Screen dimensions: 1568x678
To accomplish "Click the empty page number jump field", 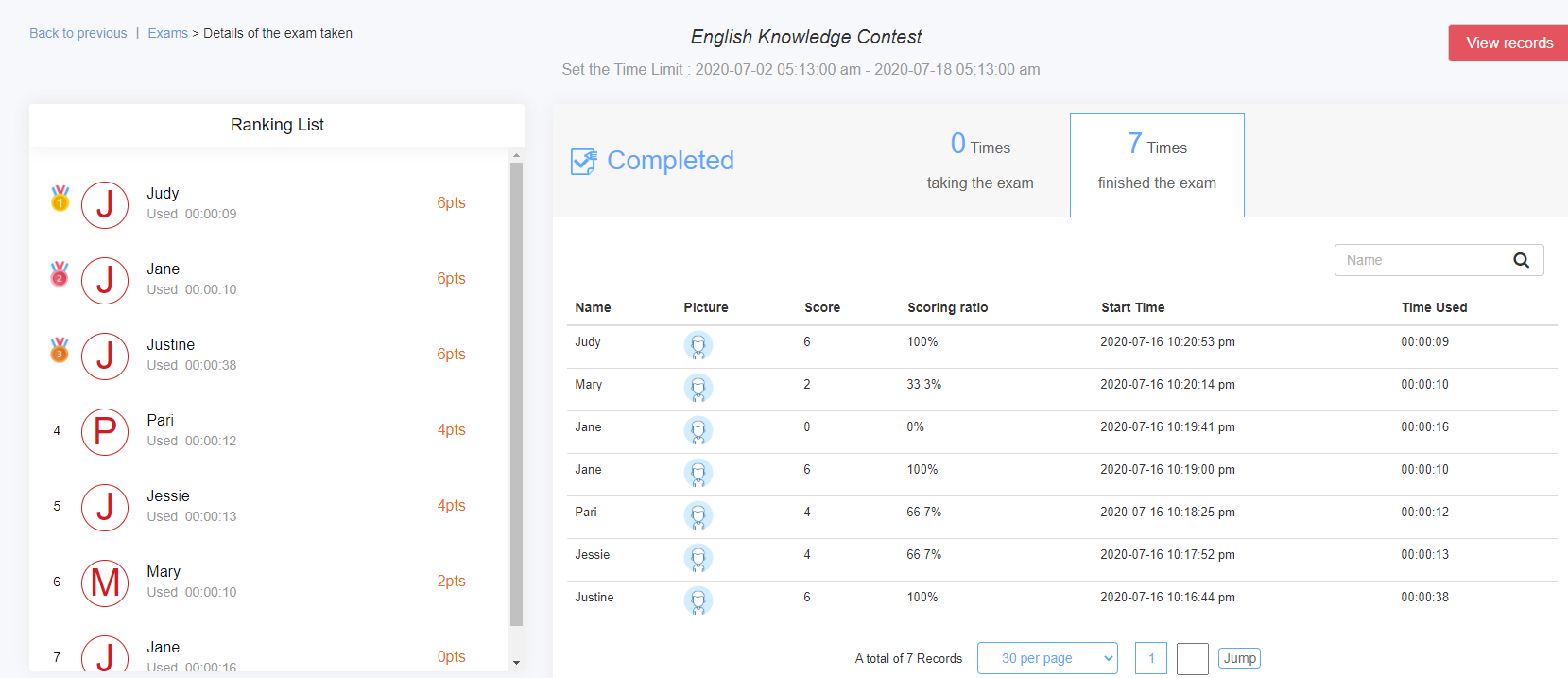I will [1193, 658].
